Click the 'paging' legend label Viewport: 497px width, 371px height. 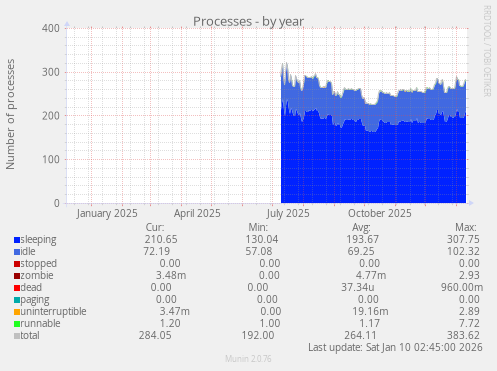pyautogui.click(x=35, y=300)
